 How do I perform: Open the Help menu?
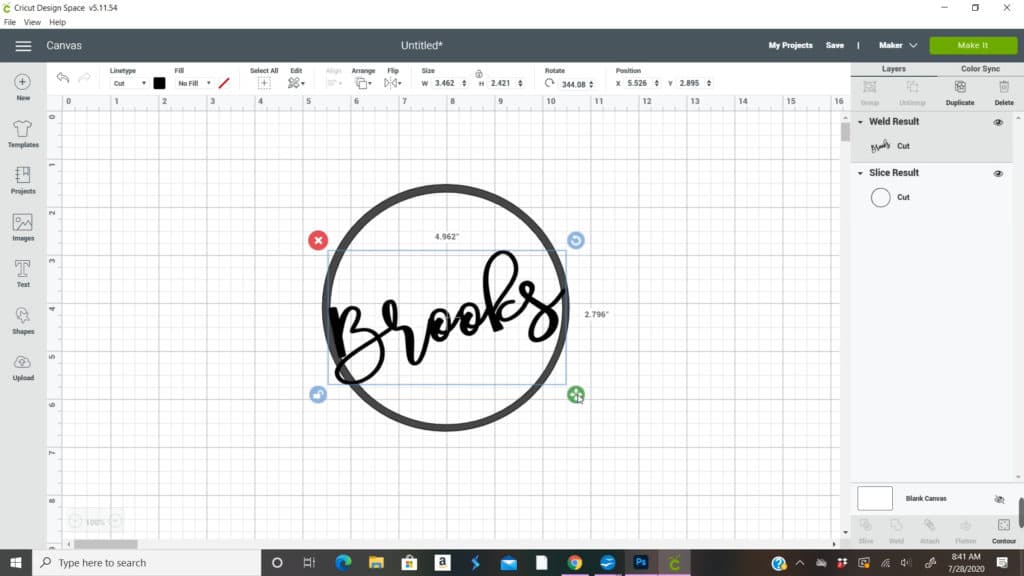click(57, 22)
